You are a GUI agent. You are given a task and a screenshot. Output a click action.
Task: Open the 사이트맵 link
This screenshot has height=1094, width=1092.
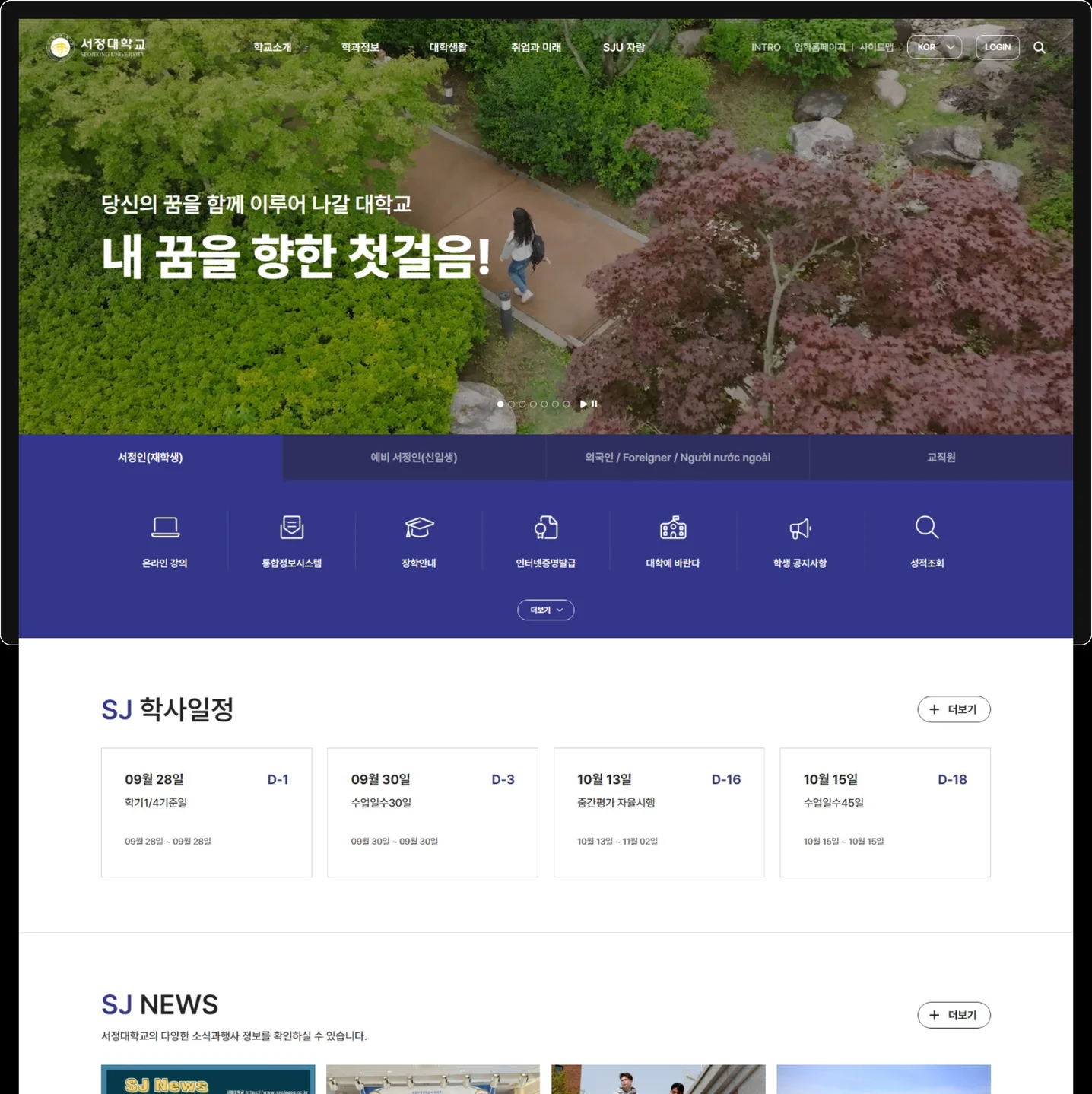877,47
